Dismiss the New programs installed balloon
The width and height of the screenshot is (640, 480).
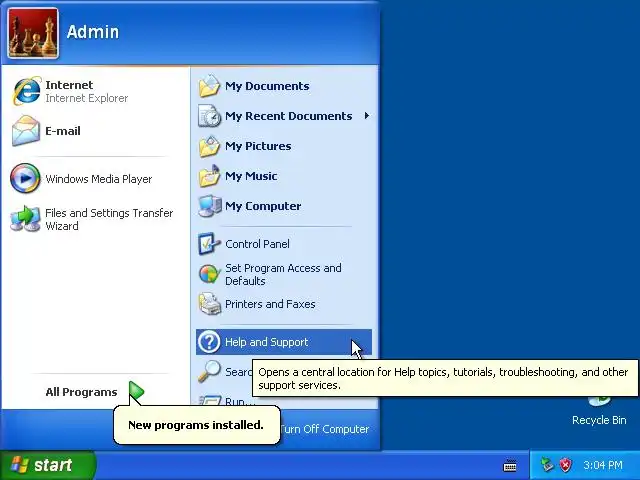(197, 425)
